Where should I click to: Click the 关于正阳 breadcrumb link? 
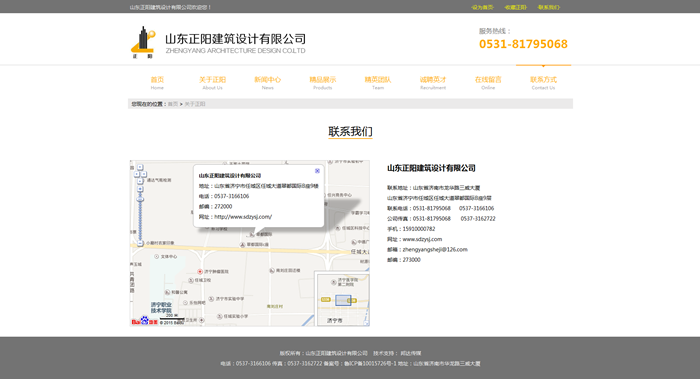(x=195, y=104)
